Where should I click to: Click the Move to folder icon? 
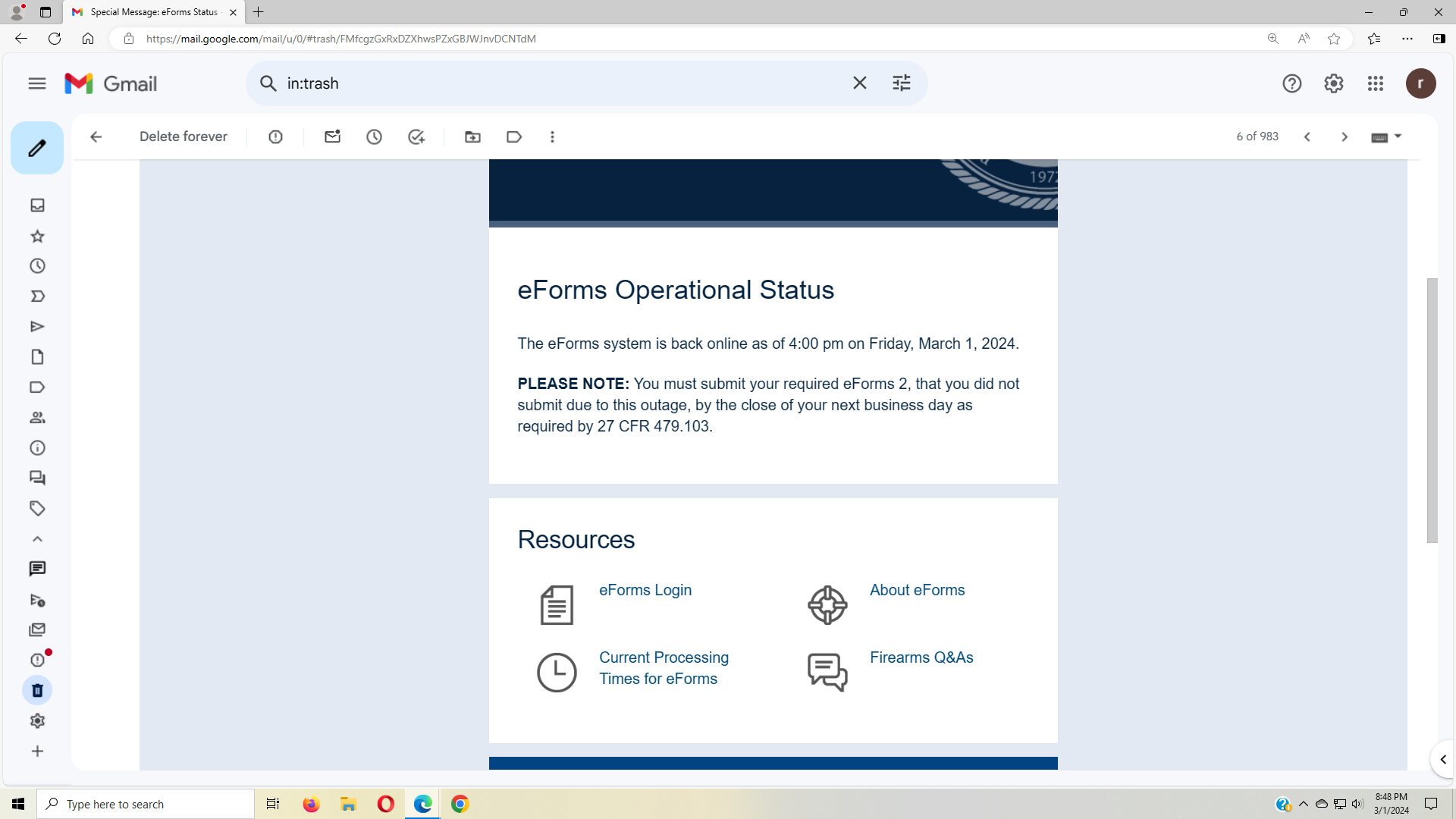[x=472, y=137]
